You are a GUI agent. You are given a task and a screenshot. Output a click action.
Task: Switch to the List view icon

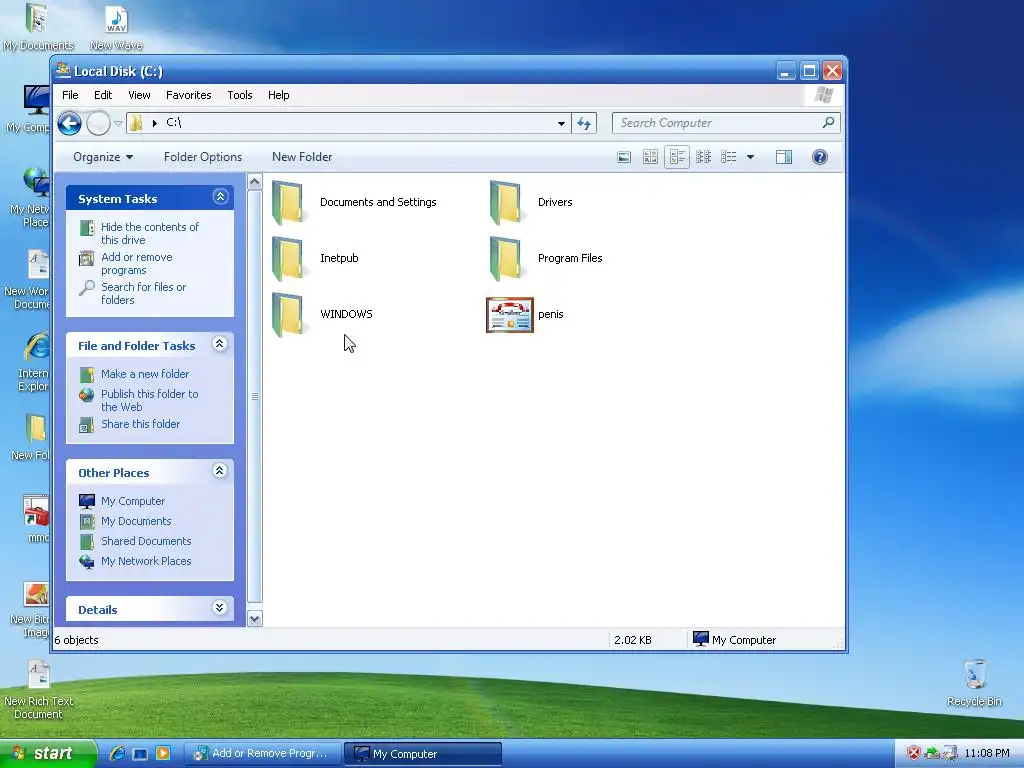(x=703, y=157)
